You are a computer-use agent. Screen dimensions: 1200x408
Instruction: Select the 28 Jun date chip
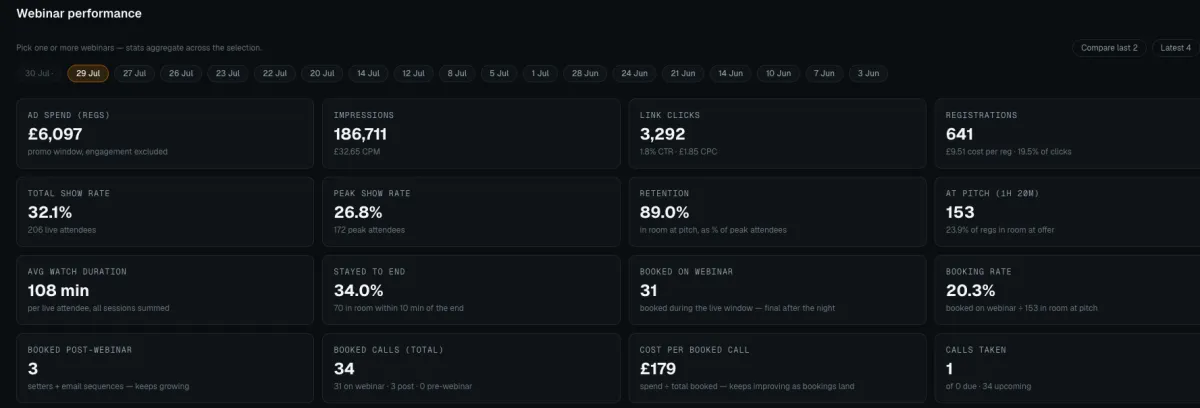[584, 73]
